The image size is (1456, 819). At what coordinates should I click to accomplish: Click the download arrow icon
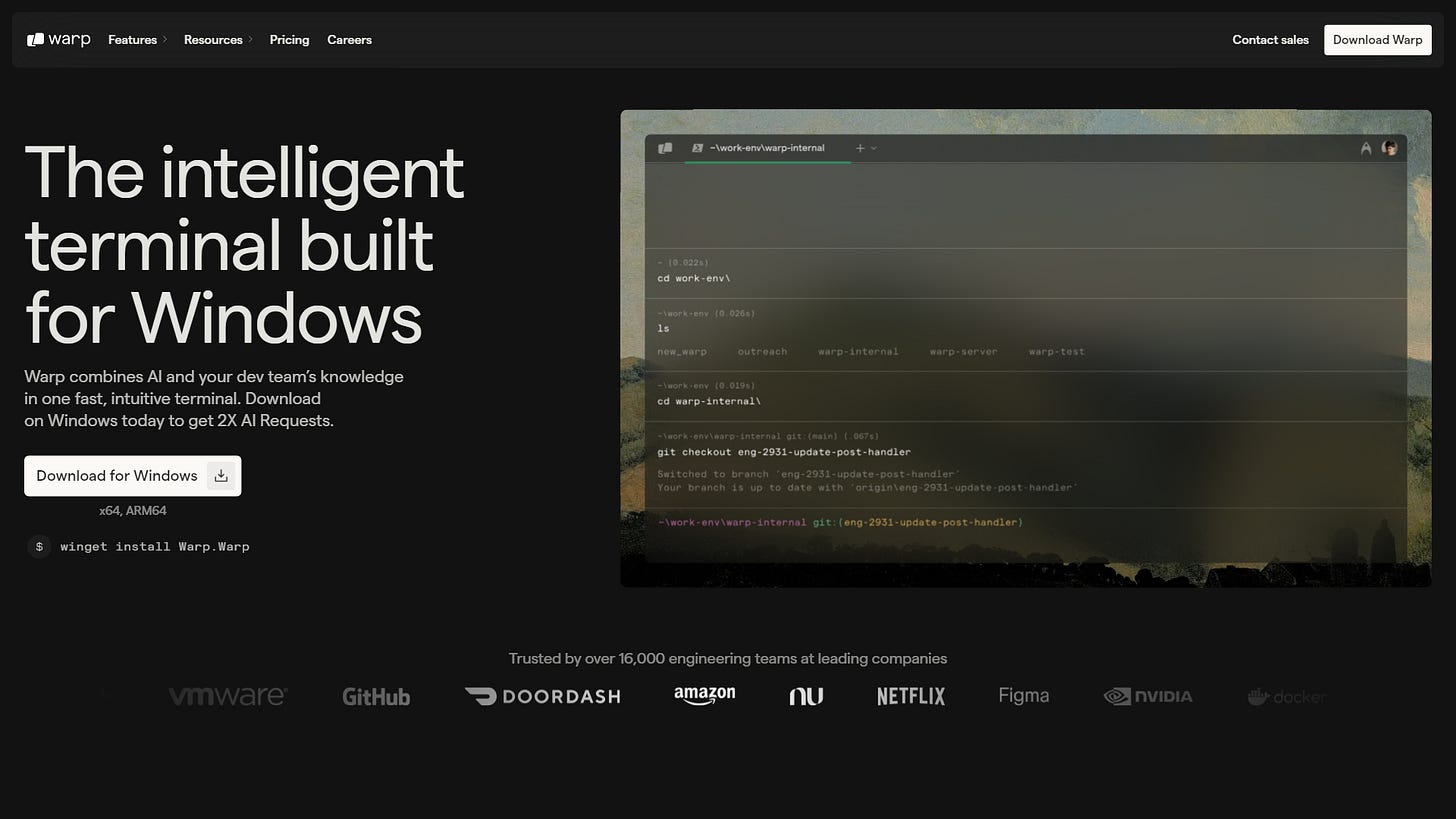(221, 476)
